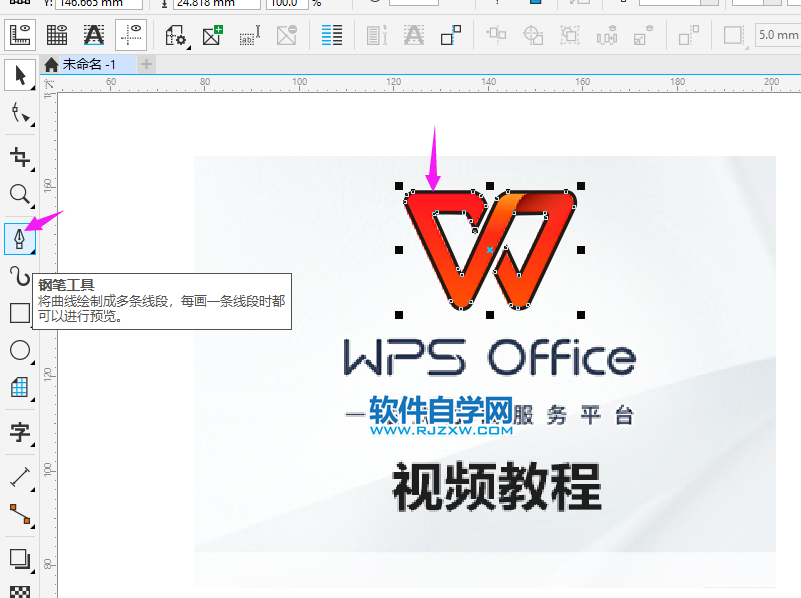Expand Ellipse tool flyout arrow
The image size is (801, 598).
click(x=33, y=363)
